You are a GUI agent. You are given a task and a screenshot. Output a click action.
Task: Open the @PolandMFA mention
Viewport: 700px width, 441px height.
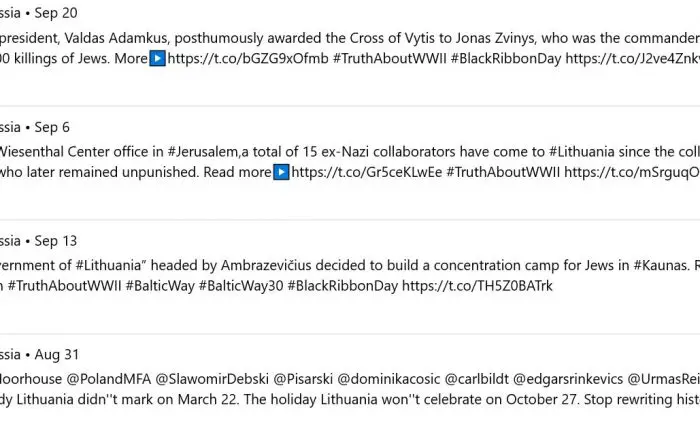click(108, 379)
